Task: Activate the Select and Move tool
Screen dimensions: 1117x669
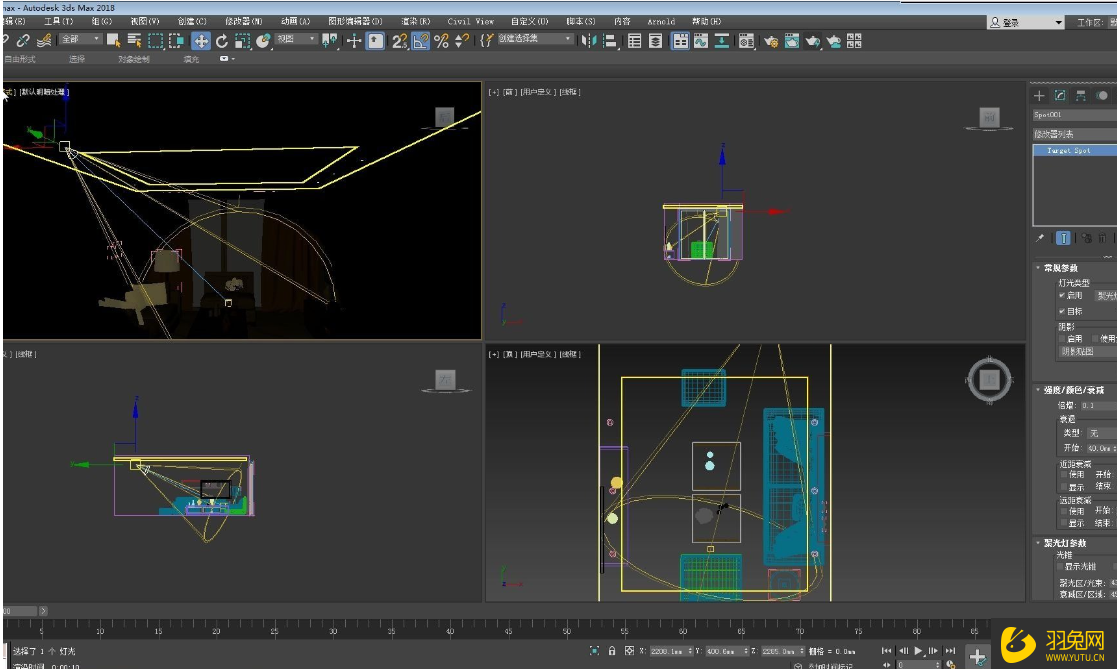Action: pyautogui.click(x=202, y=42)
